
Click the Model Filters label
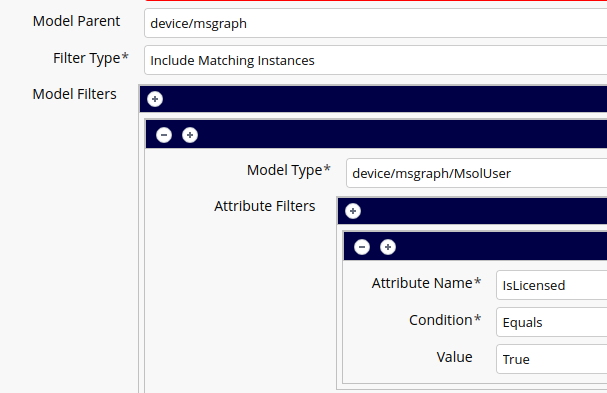tap(74, 94)
